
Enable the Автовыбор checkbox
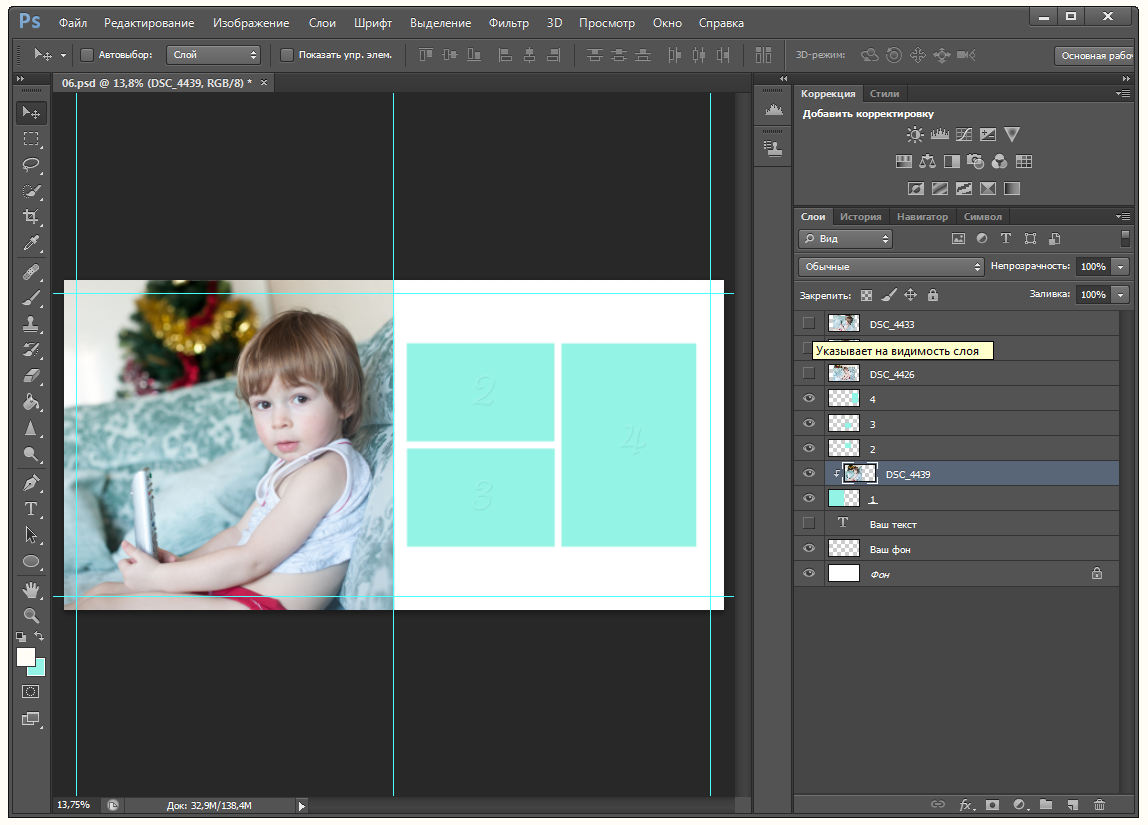86,55
